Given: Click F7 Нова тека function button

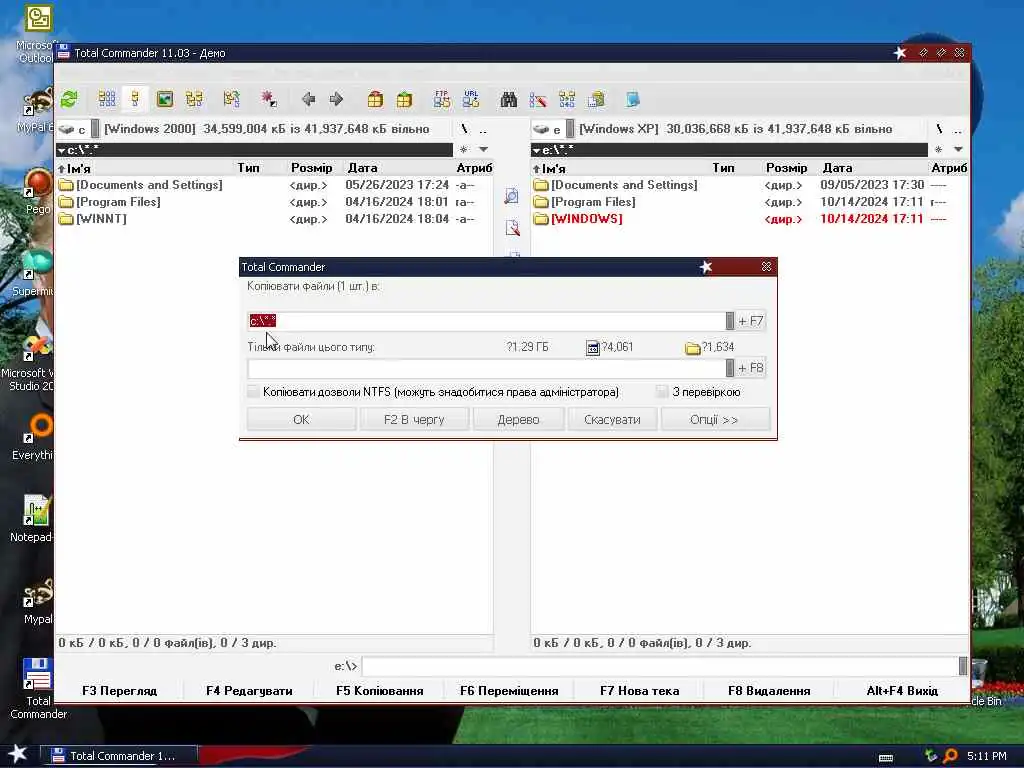Looking at the screenshot, I should pos(639,691).
